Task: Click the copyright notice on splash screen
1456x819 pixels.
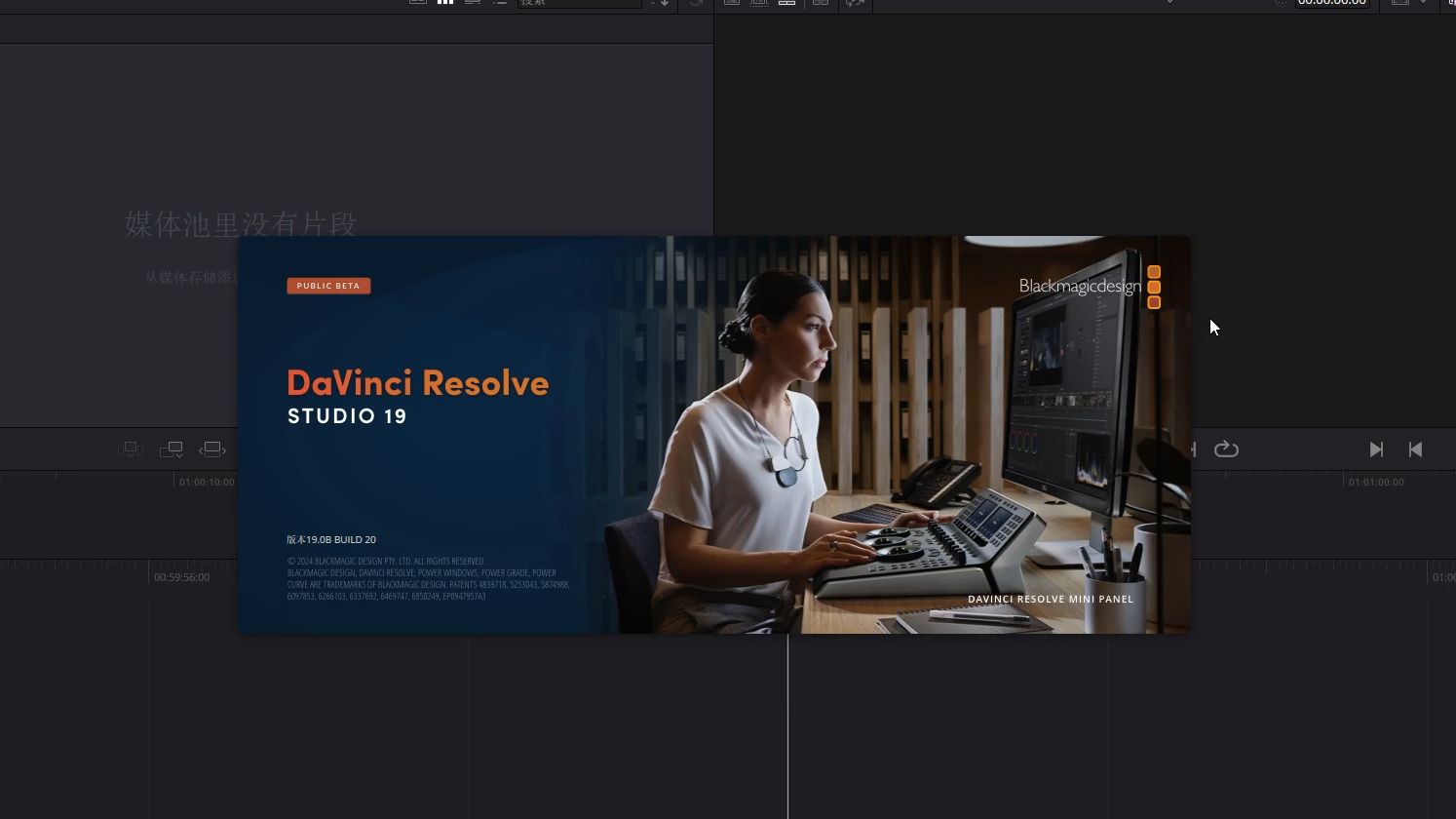Action: [x=429, y=578]
